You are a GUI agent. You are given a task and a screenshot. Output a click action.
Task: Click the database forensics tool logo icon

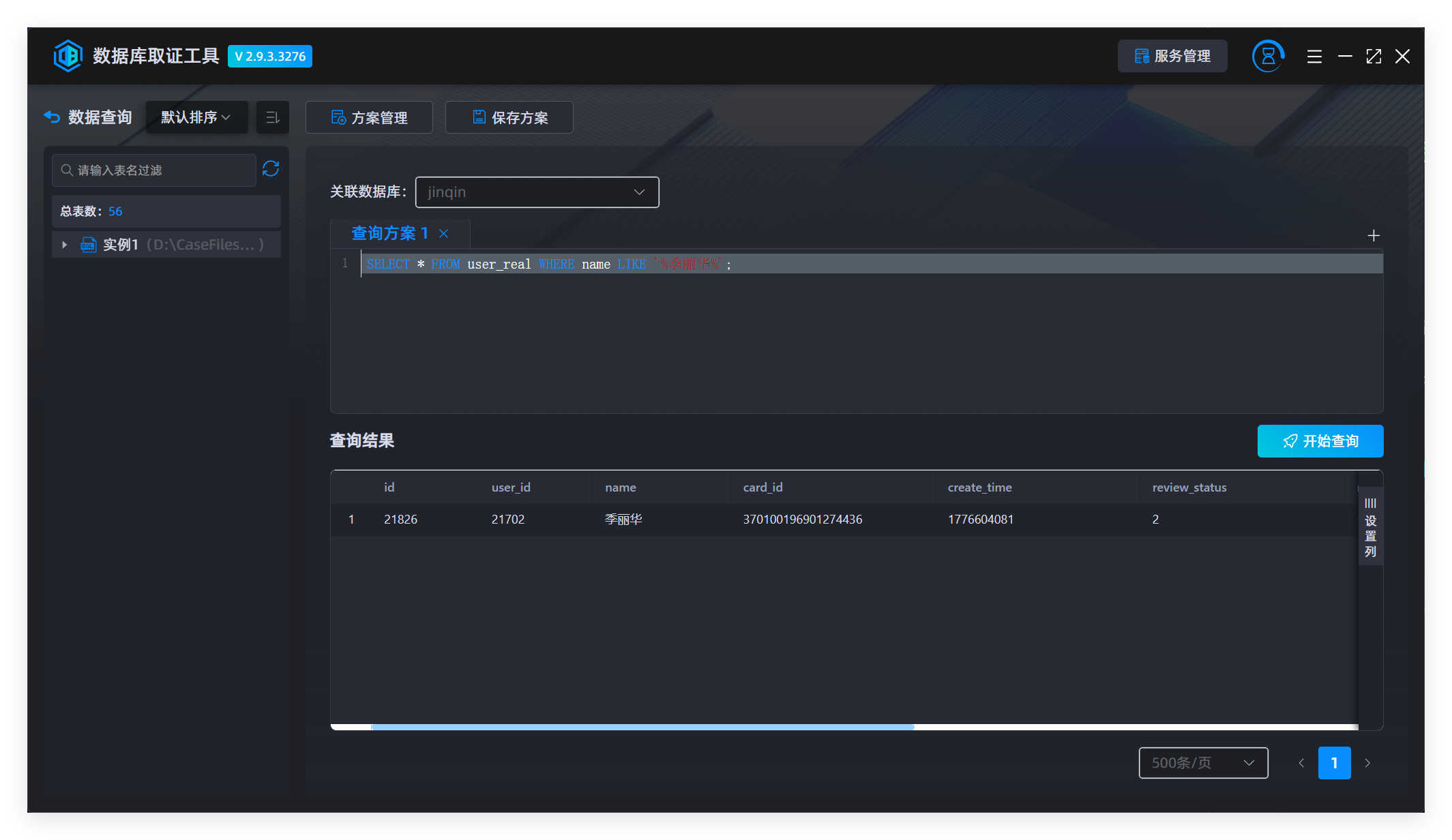pyautogui.click(x=68, y=56)
